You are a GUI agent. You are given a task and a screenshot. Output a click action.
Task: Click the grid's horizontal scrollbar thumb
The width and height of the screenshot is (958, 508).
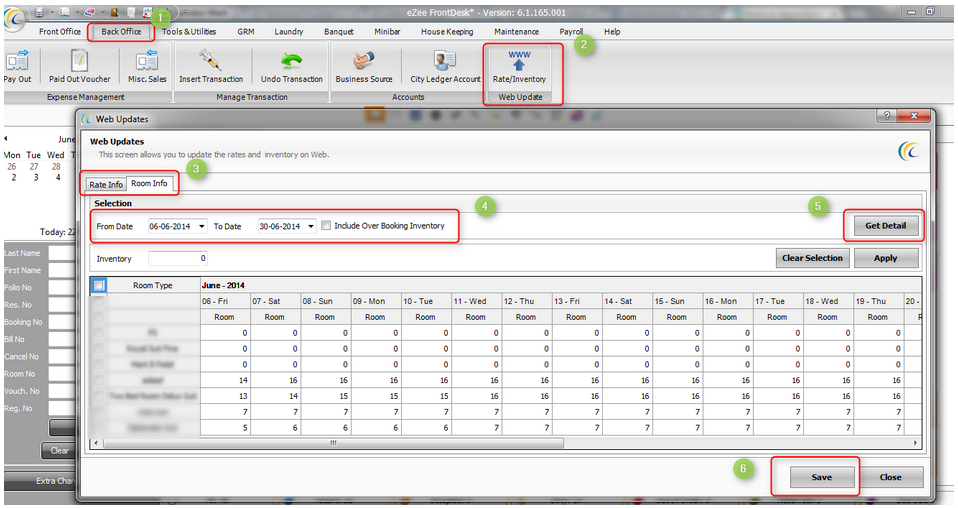334,443
